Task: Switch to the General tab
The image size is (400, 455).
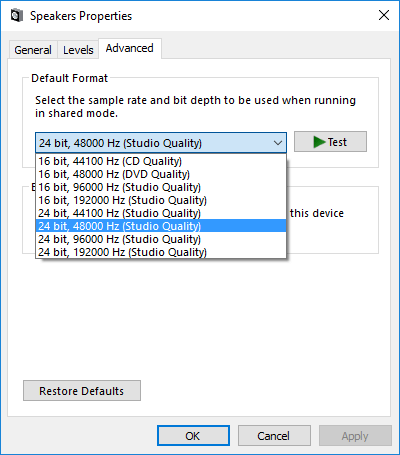Action: click(x=33, y=50)
